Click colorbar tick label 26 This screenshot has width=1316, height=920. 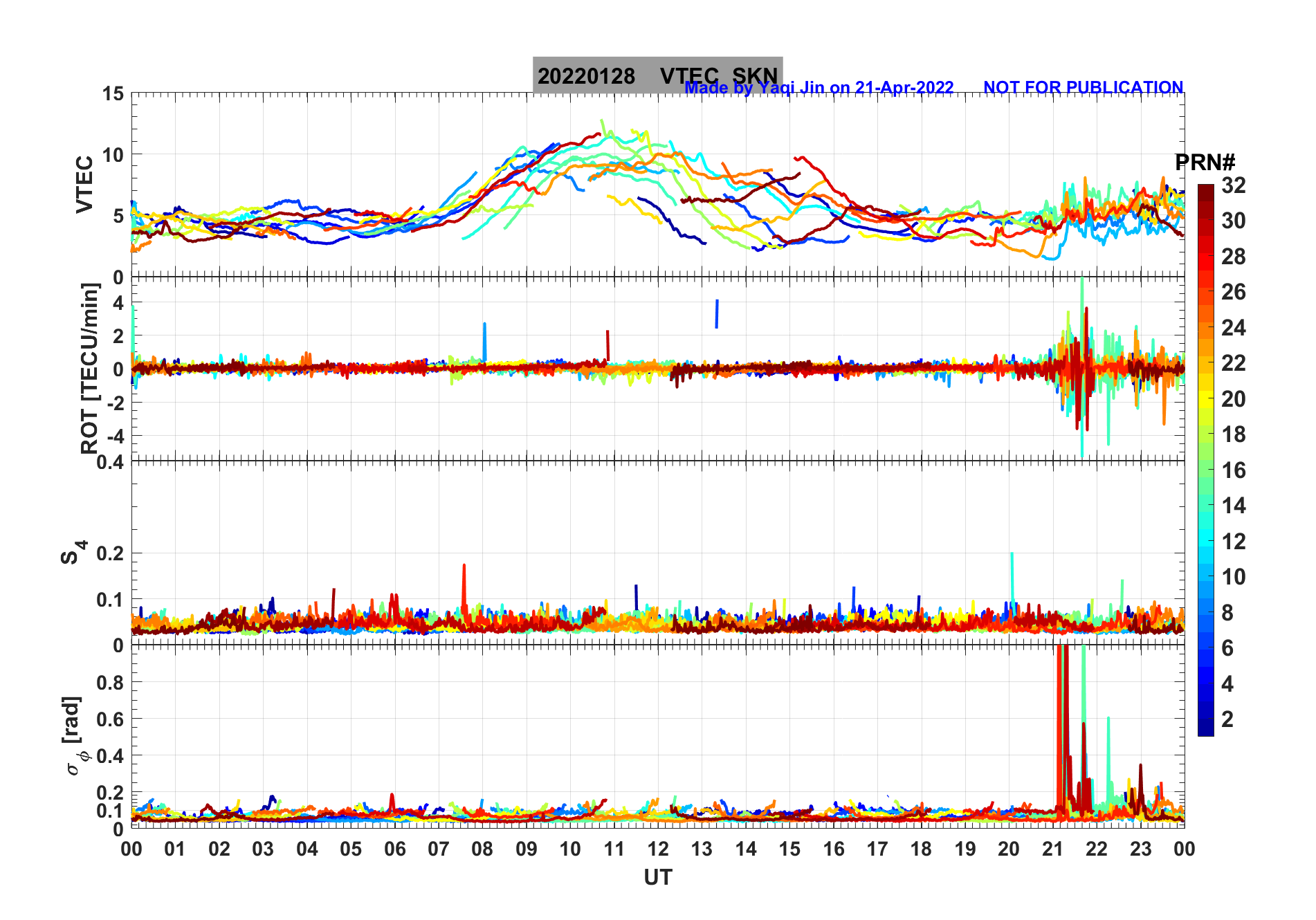pyautogui.click(x=1233, y=292)
